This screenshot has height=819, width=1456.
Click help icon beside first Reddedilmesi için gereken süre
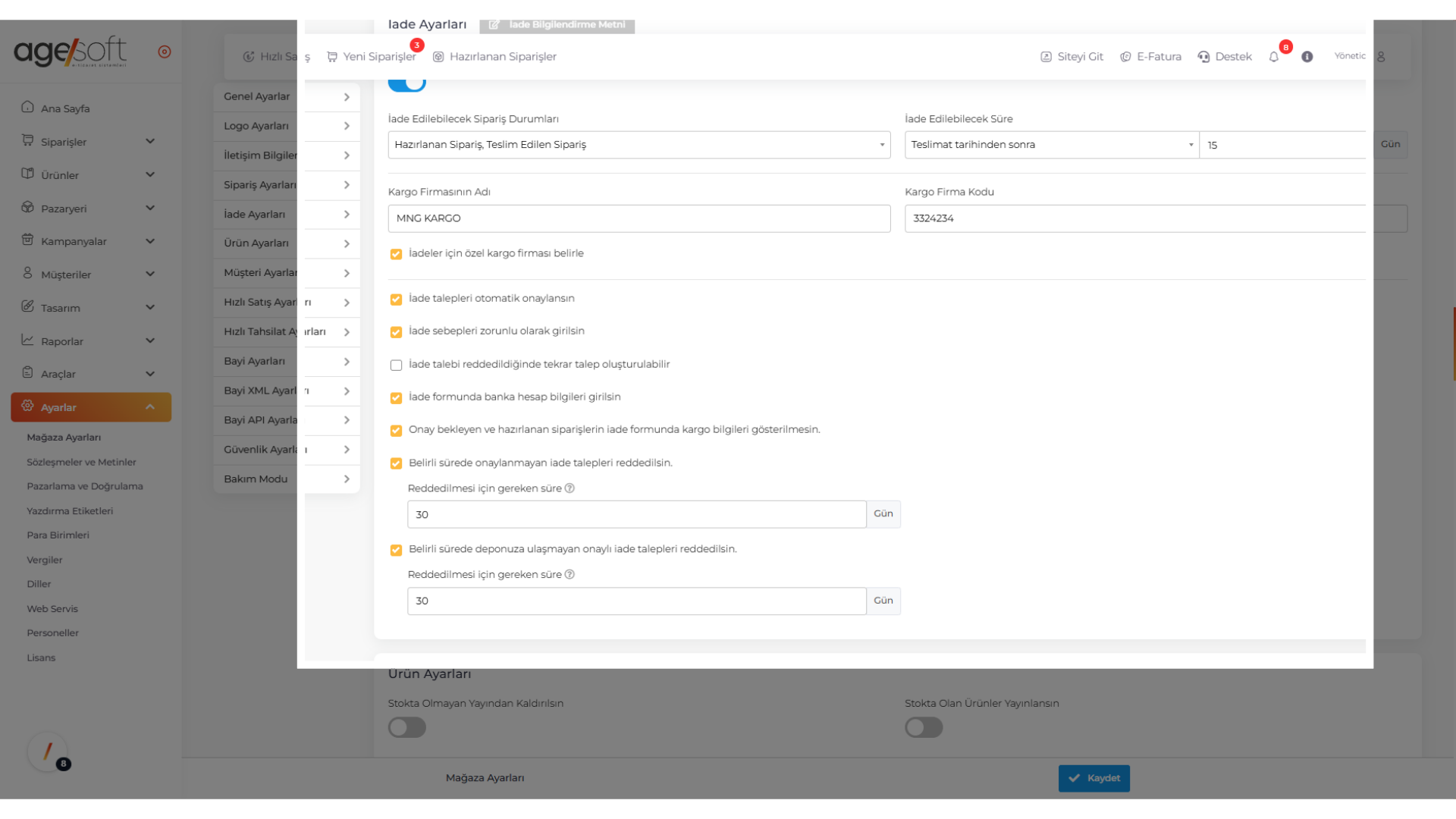(x=570, y=488)
